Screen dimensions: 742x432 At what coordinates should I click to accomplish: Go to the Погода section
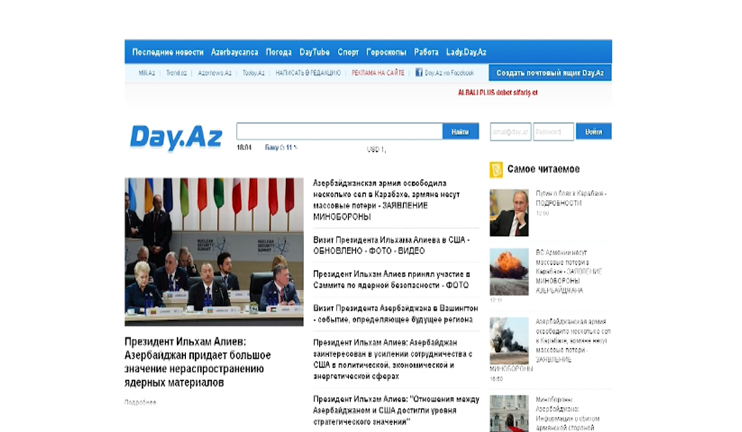279,52
